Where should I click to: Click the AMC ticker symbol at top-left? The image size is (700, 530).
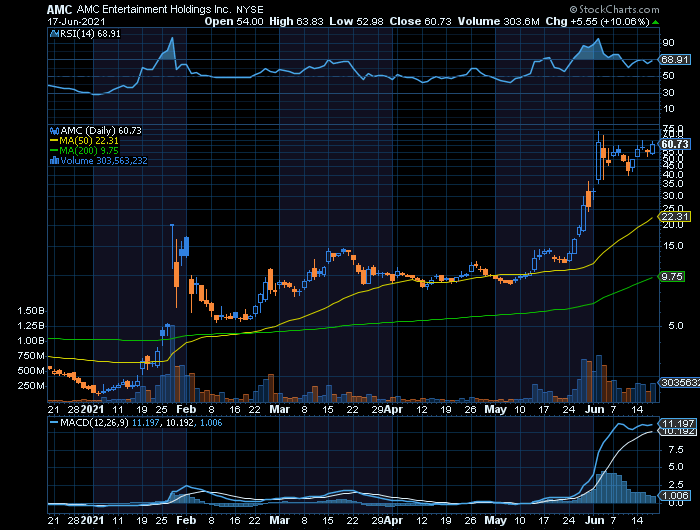[x=59, y=9]
